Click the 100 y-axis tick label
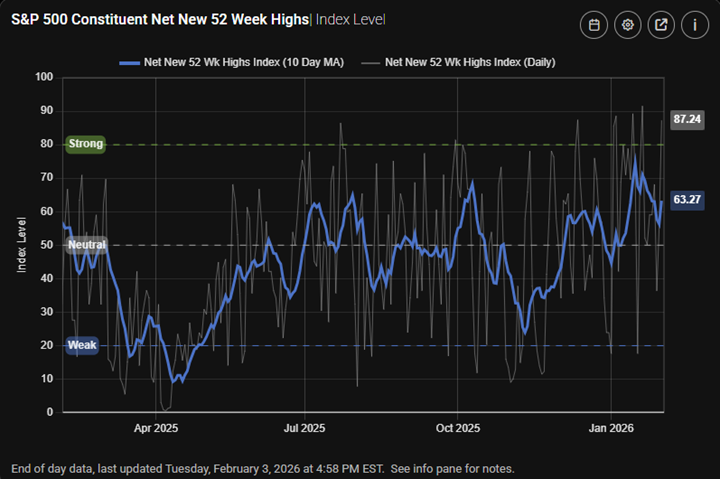The height and width of the screenshot is (479, 720). click(44, 77)
